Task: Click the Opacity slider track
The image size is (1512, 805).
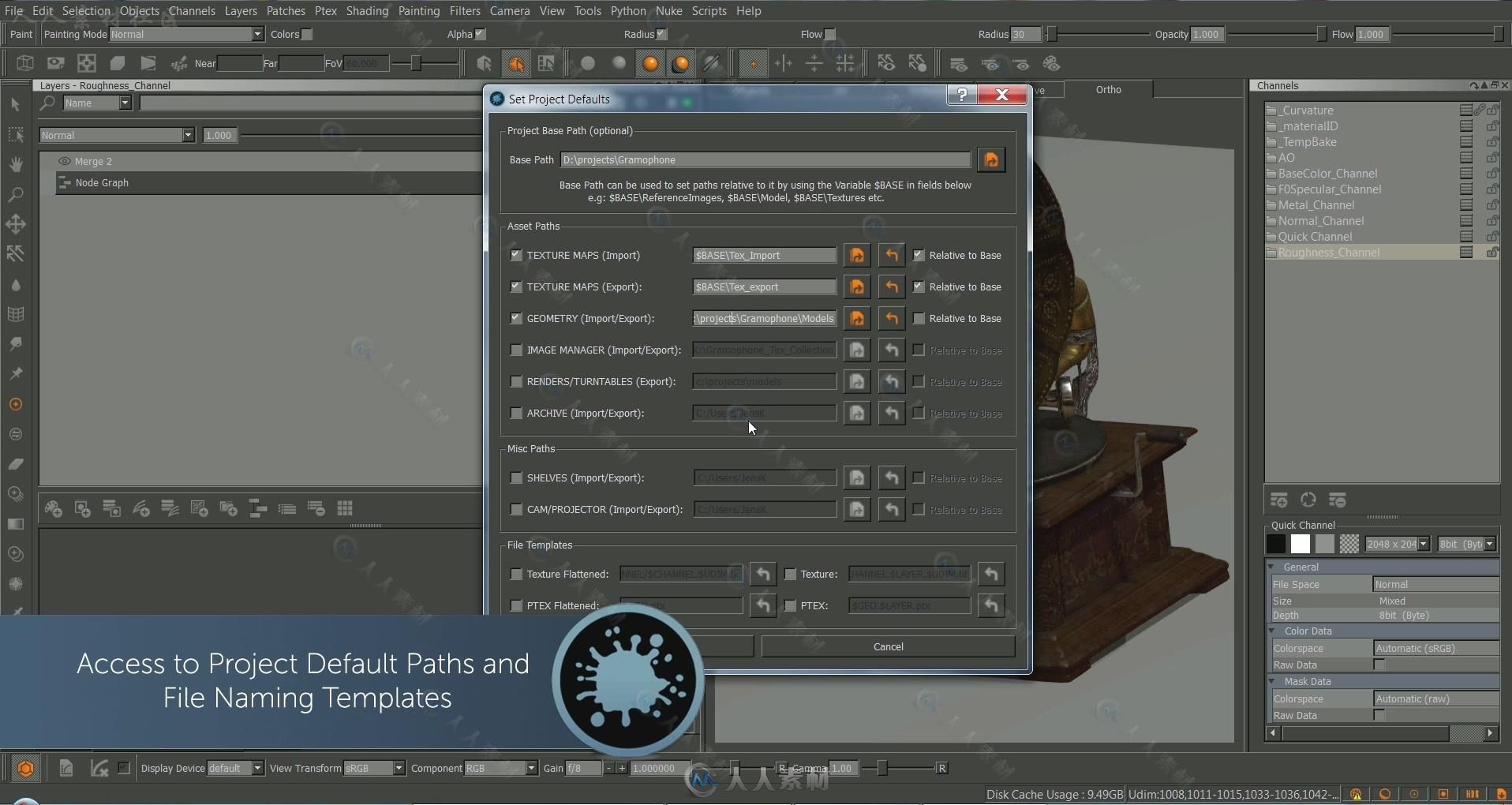Action: point(1276,34)
